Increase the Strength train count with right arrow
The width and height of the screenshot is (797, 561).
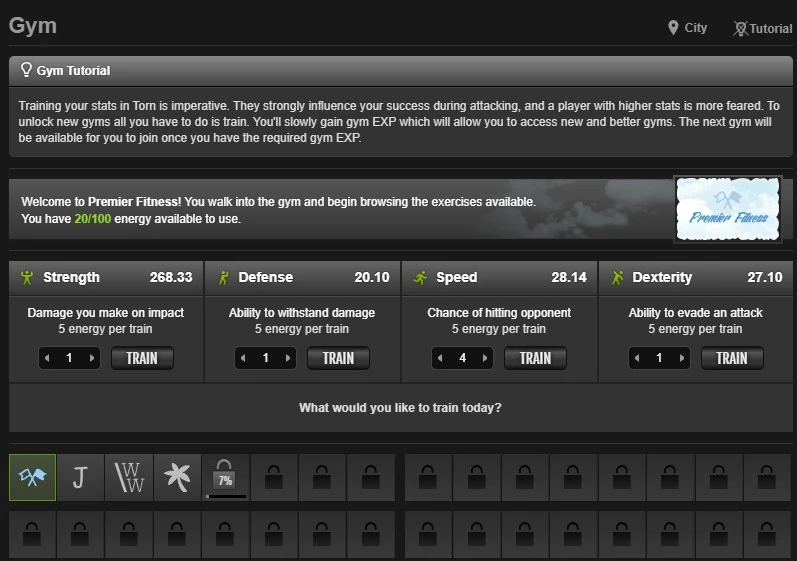(x=93, y=358)
